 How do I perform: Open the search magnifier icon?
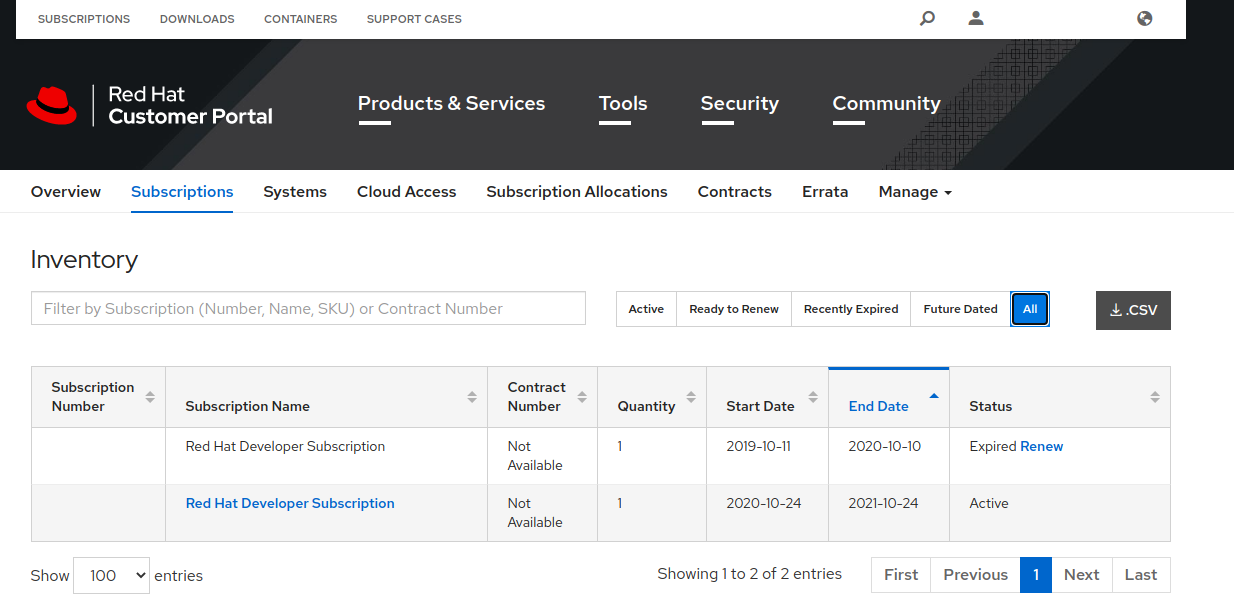pyautogui.click(x=927, y=18)
